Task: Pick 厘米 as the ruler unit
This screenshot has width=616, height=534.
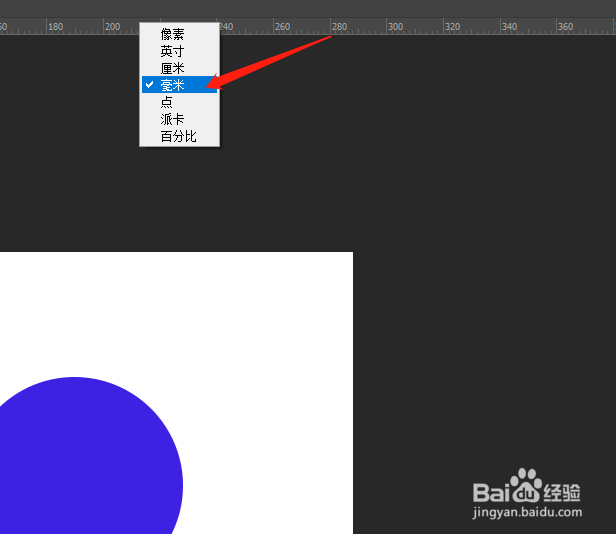Action: point(180,68)
